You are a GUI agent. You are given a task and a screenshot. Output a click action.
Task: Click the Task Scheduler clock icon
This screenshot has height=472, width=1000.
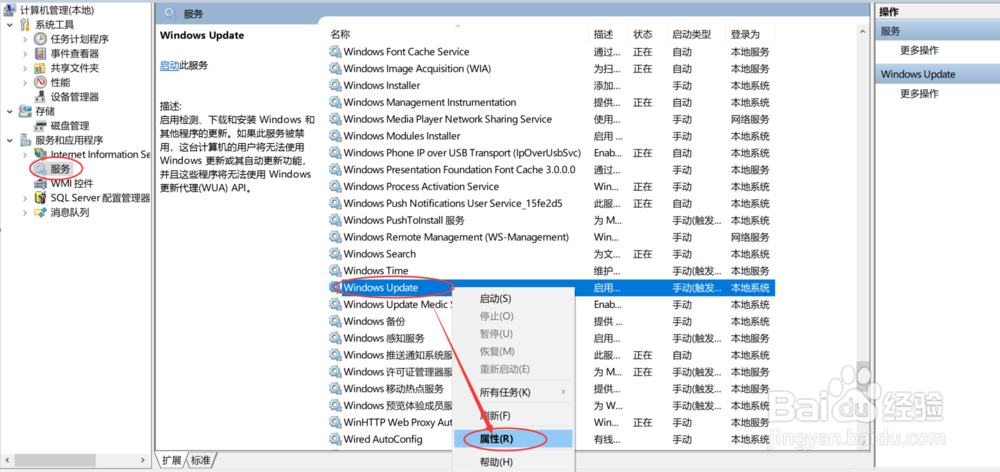click(41, 39)
